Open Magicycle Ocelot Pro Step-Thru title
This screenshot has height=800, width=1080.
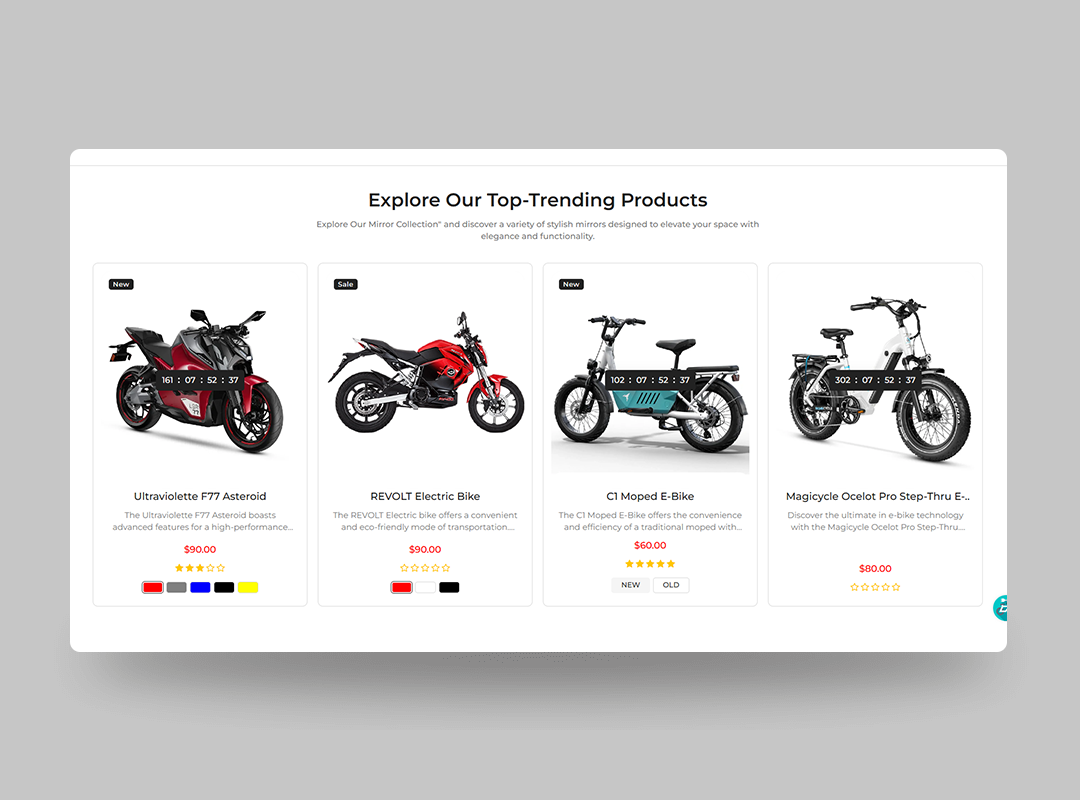pos(878,496)
